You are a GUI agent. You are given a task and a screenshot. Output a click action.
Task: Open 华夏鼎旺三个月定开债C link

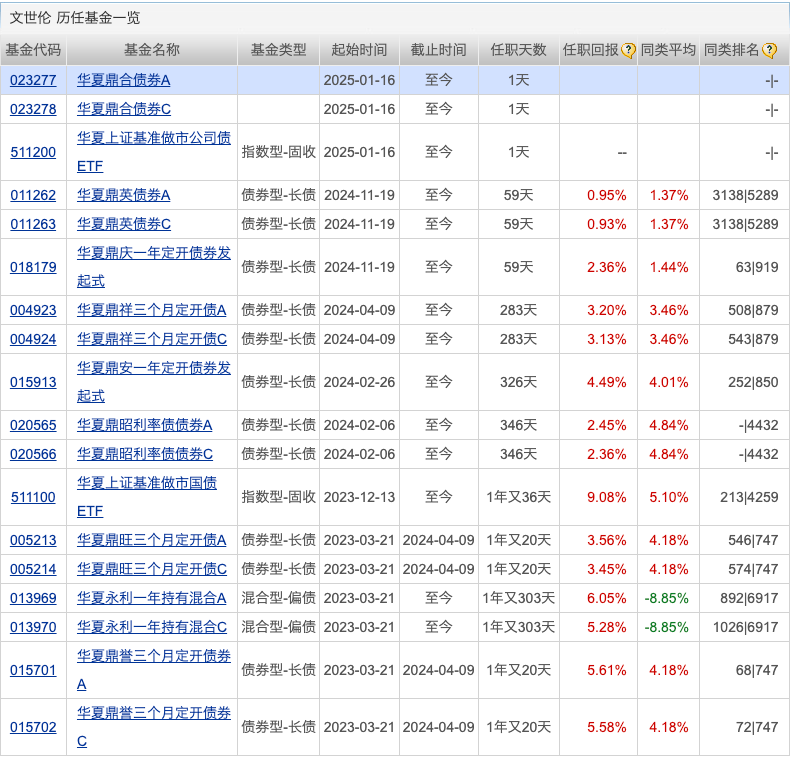(x=152, y=569)
